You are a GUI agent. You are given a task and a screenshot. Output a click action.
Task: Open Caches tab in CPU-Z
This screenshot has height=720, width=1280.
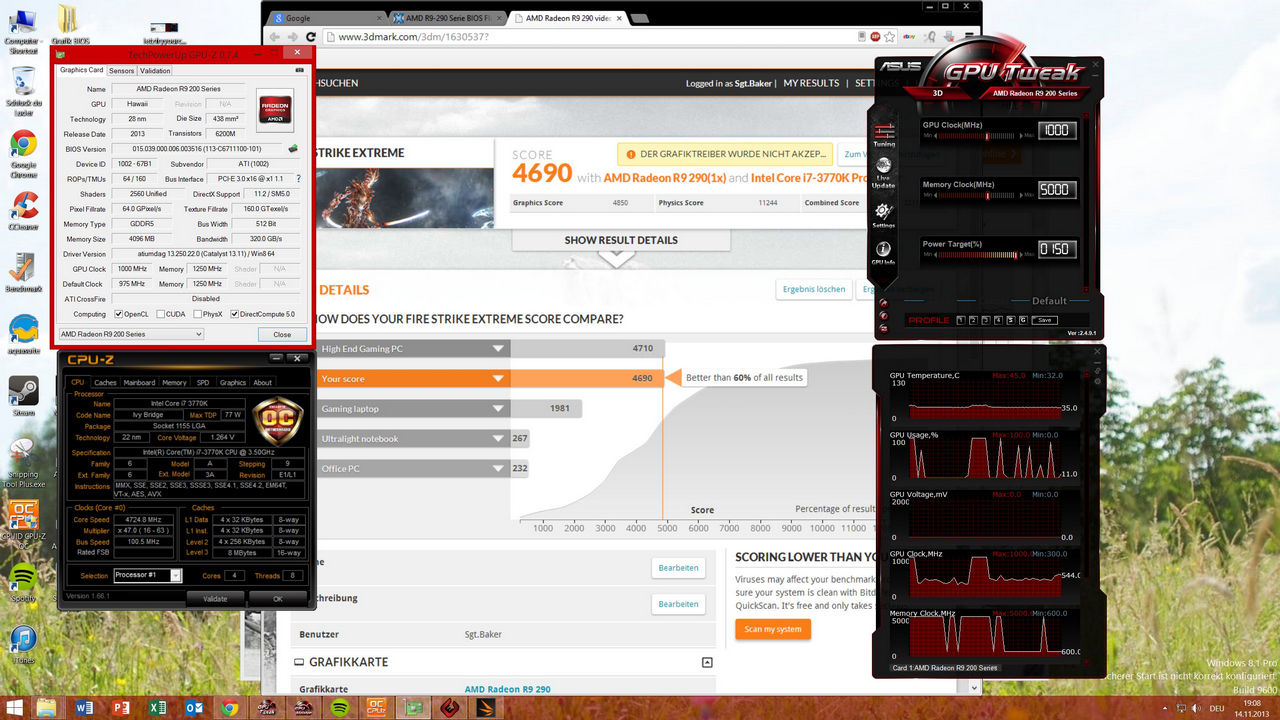click(105, 382)
